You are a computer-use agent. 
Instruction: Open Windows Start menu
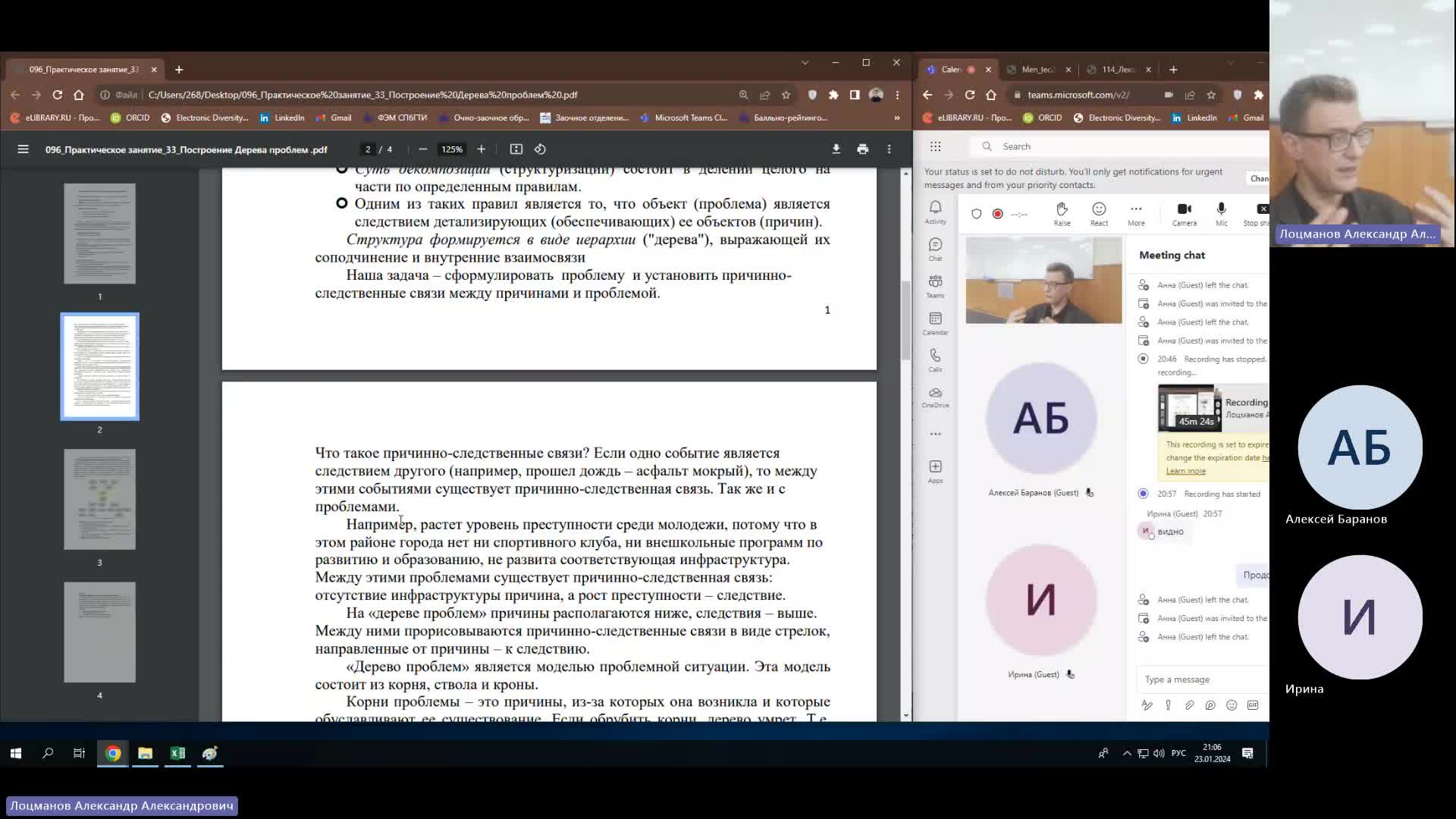(x=16, y=753)
